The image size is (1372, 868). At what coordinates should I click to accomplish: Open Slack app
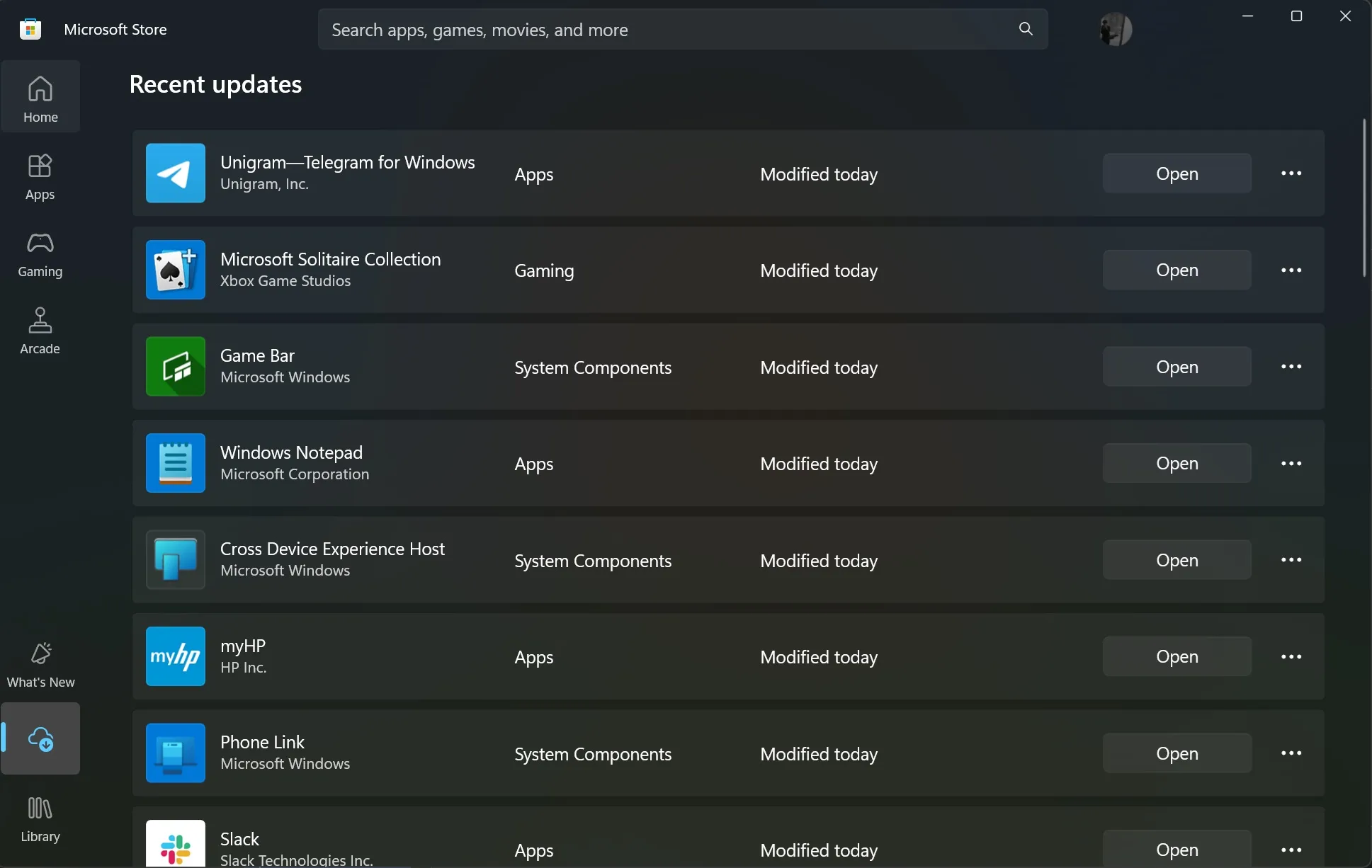pyautogui.click(x=1176, y=849)
